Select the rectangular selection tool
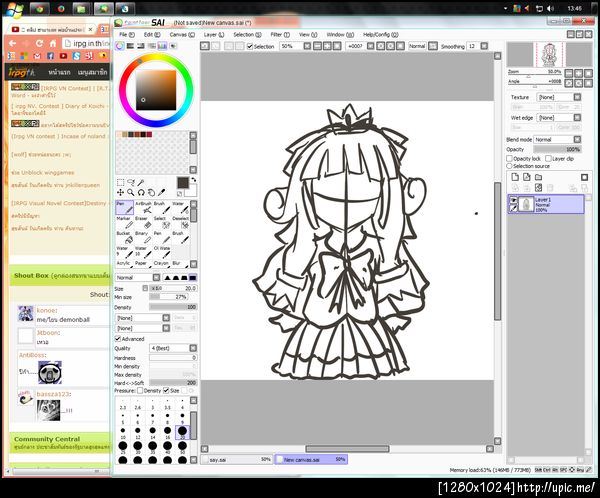Image resolution: width=600 pixels, height=498 pixels. pyautogui.click(x=121, y=183)
